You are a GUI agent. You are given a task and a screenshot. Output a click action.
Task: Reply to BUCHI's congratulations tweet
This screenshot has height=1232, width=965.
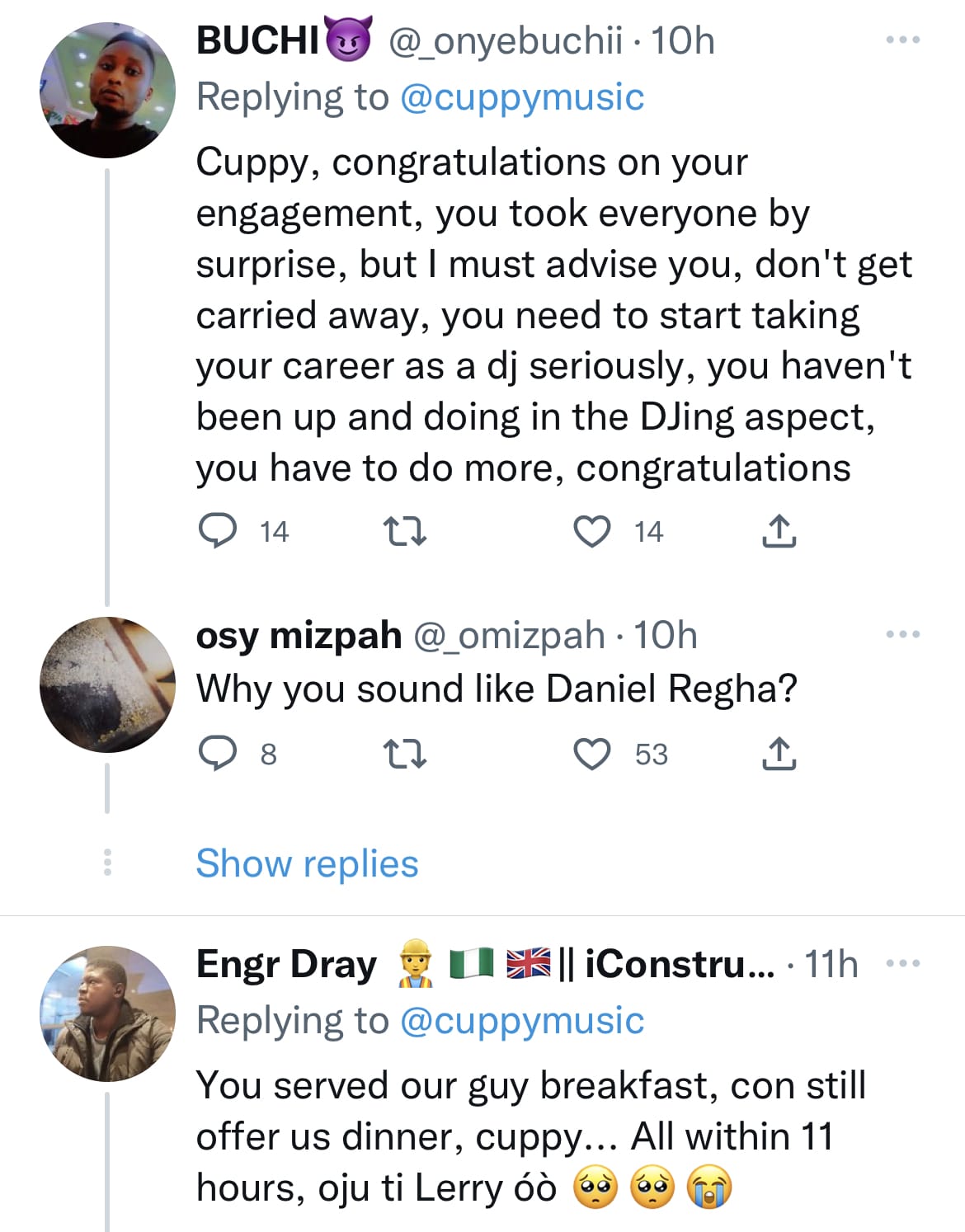(x=219, y=531)
